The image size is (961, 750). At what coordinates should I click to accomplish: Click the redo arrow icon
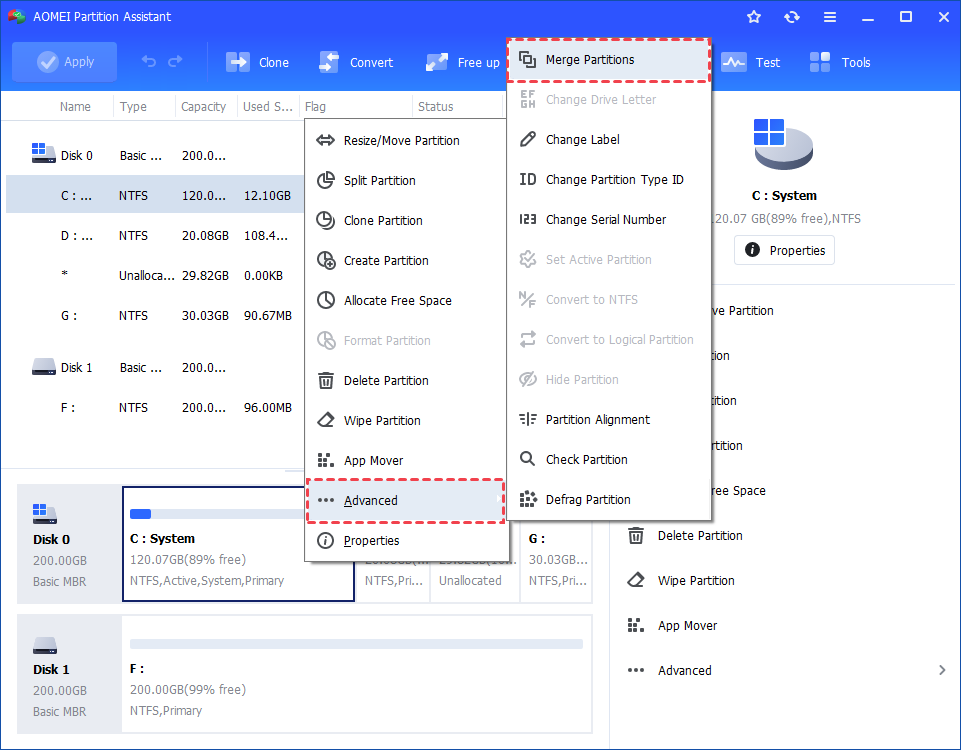[x=175, y=61]
